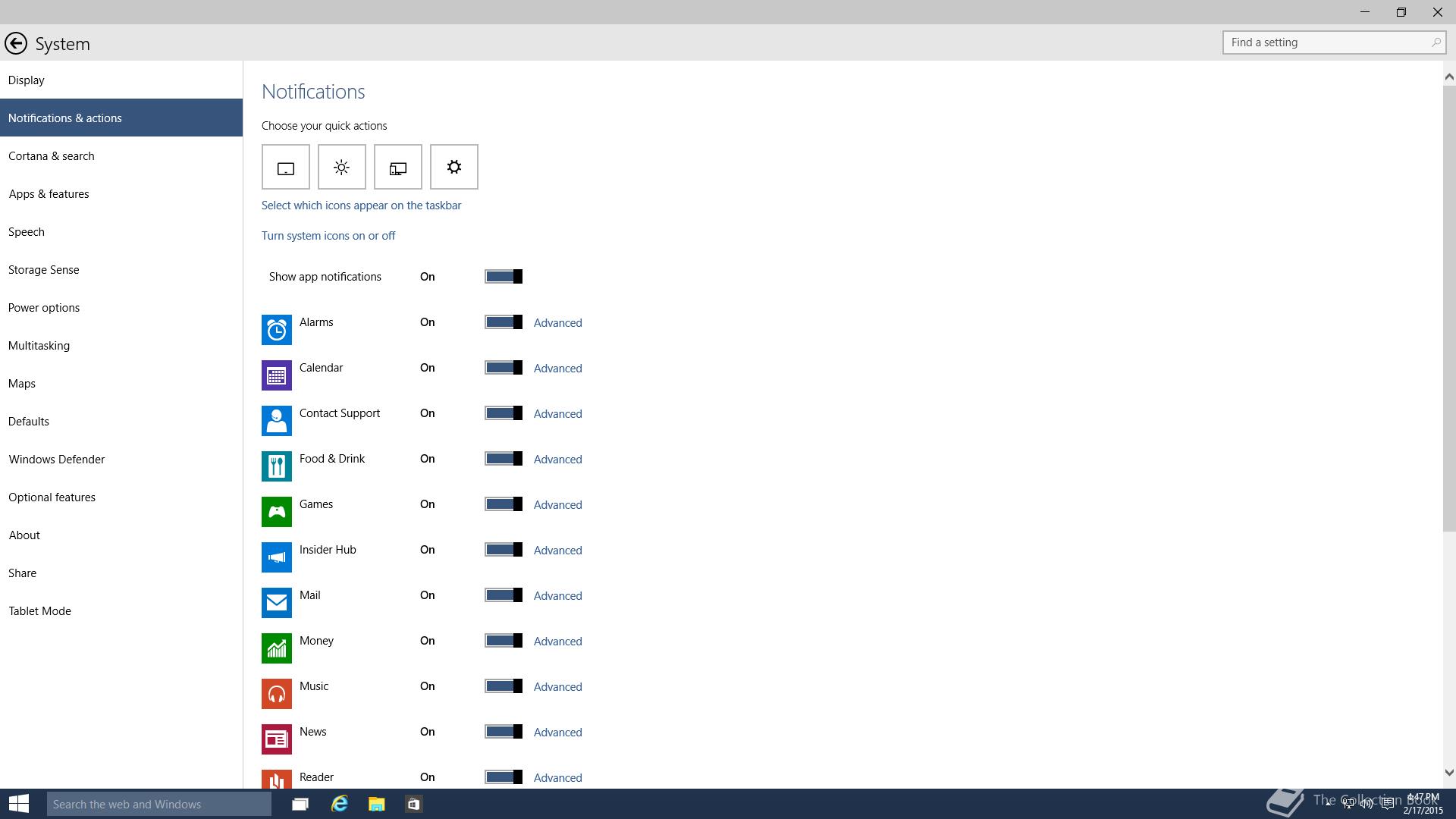Open Advanced settings for Alarms
Screen dimensions: 1456x819
coord(558,323)
